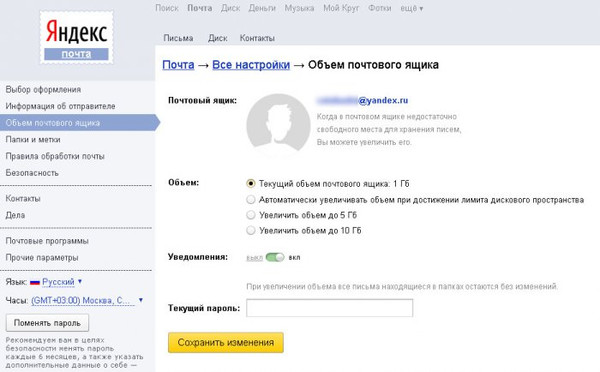Image resolution: width=600 pixels, height=372 pixels.
Task: Open the Яндекс Почта logo
Action: tap(77, 38)
